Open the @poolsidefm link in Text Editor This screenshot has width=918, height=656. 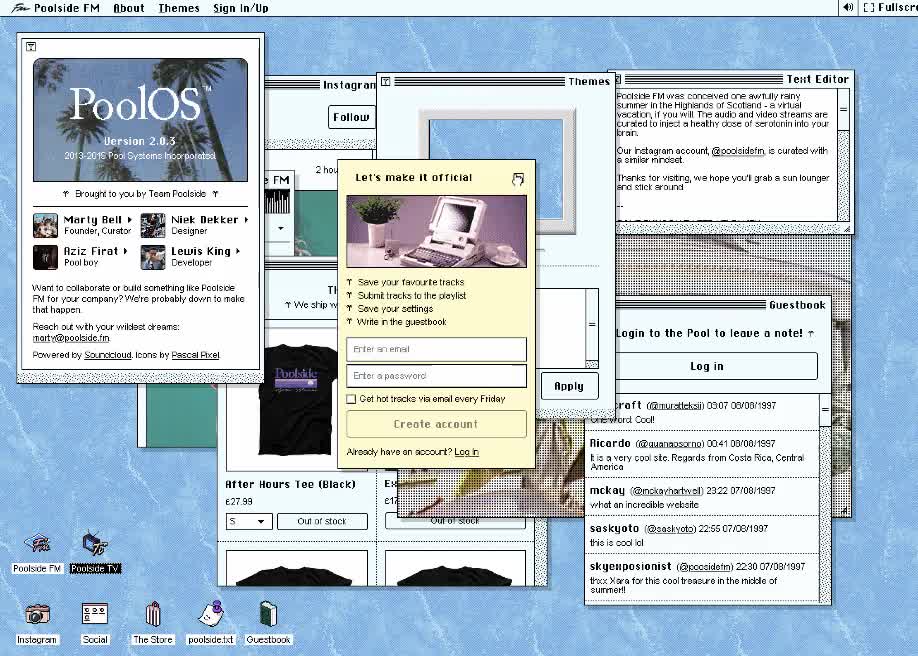coord(738,151)
